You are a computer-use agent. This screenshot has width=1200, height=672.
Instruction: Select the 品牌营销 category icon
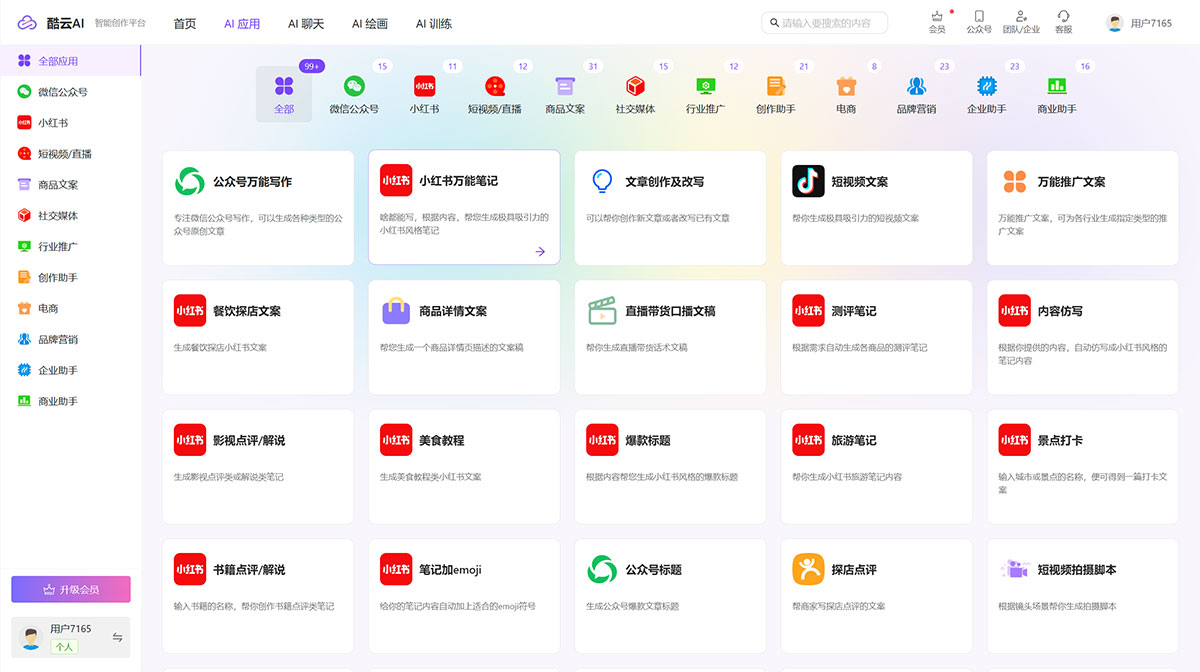coord(916,87)
